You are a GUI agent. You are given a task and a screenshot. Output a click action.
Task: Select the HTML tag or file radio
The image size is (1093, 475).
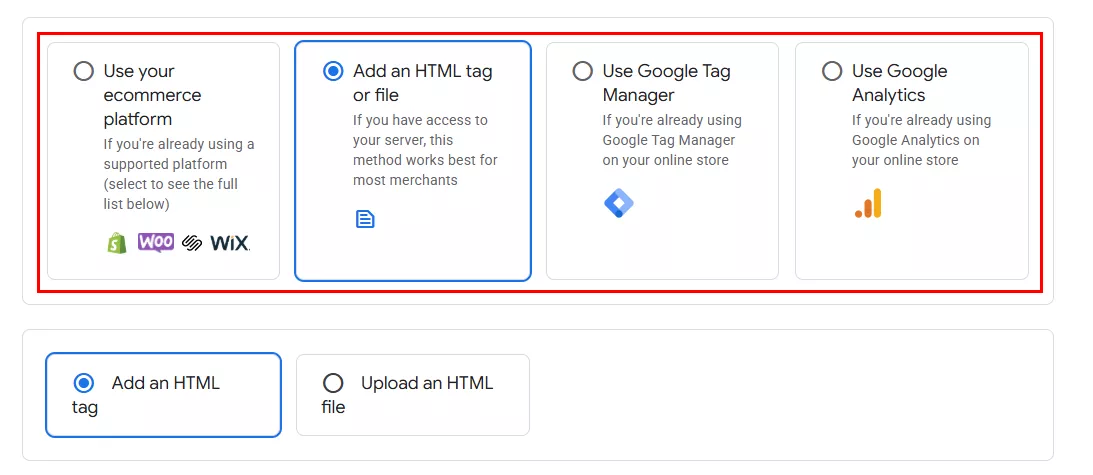334,71
